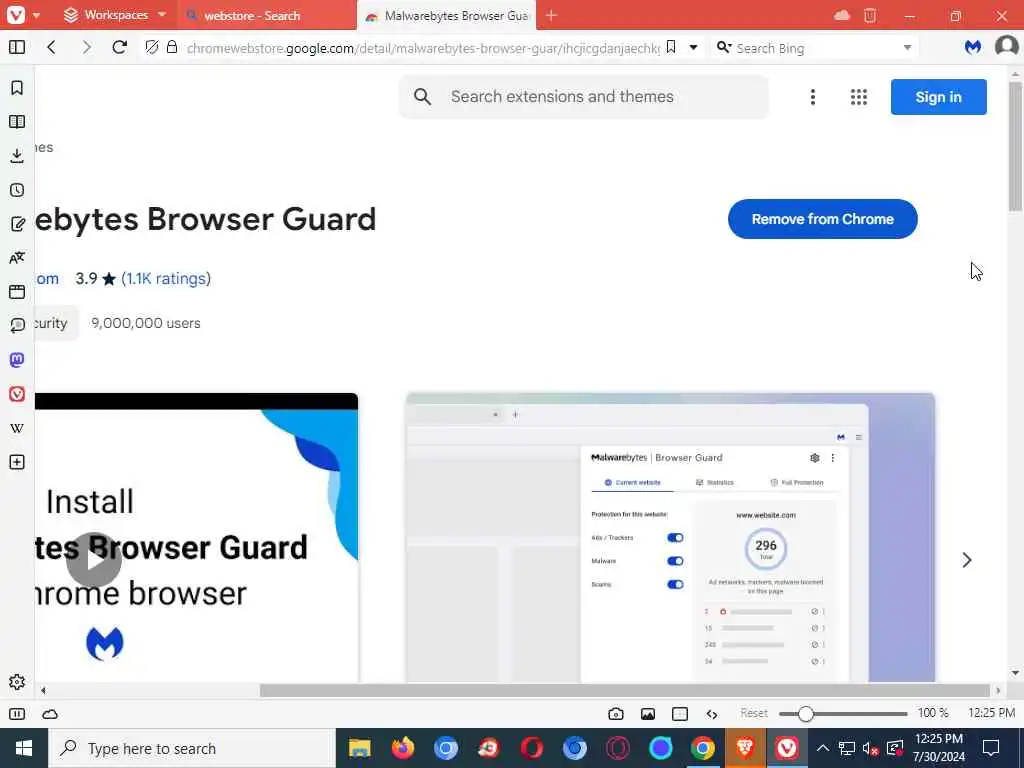Screen dimensions: 1024x768
Task: Show hidden system tray icons
Action: pyautogui.click(x=823, y=748)
